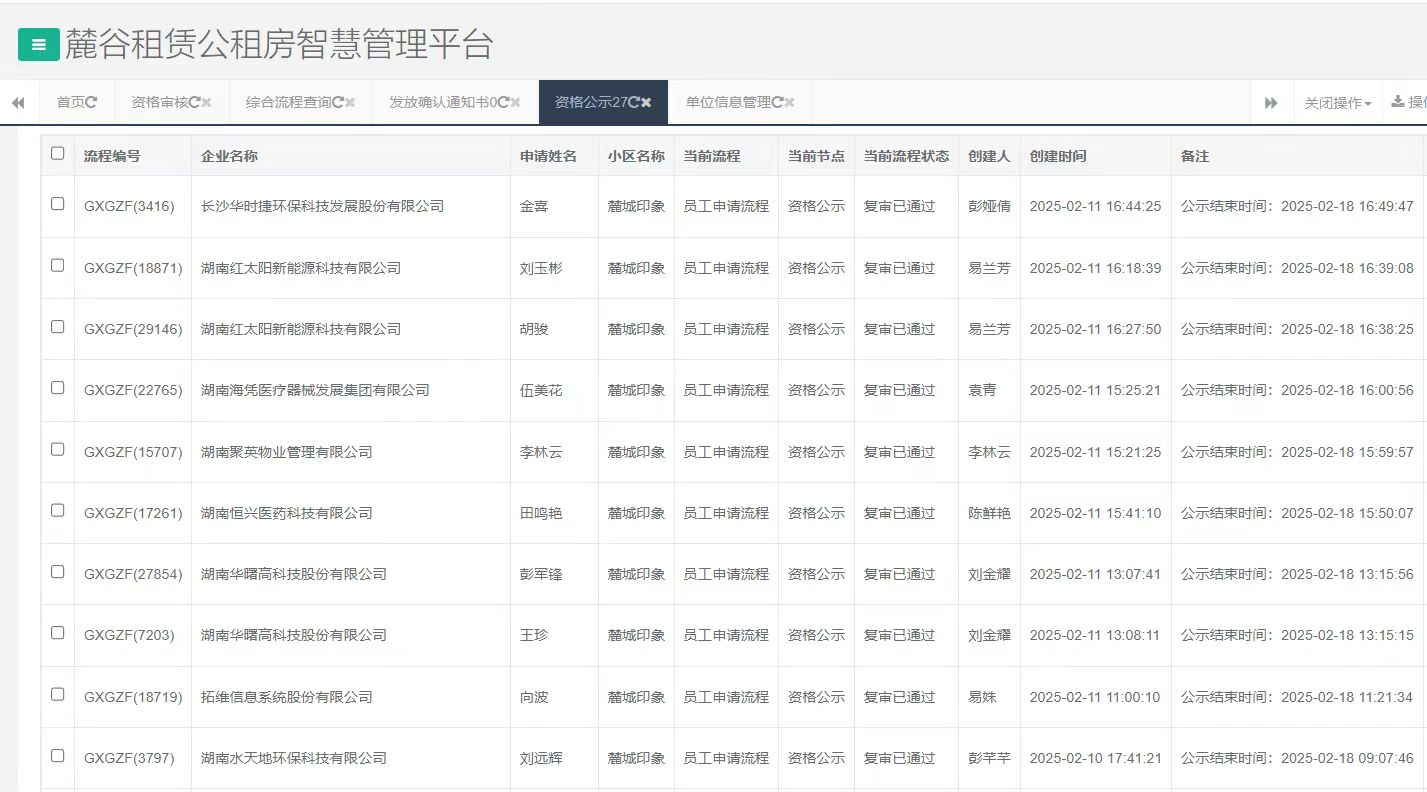Click the close icon on 资格公示27 tab

pyautogui.click(x=647, y=101)
